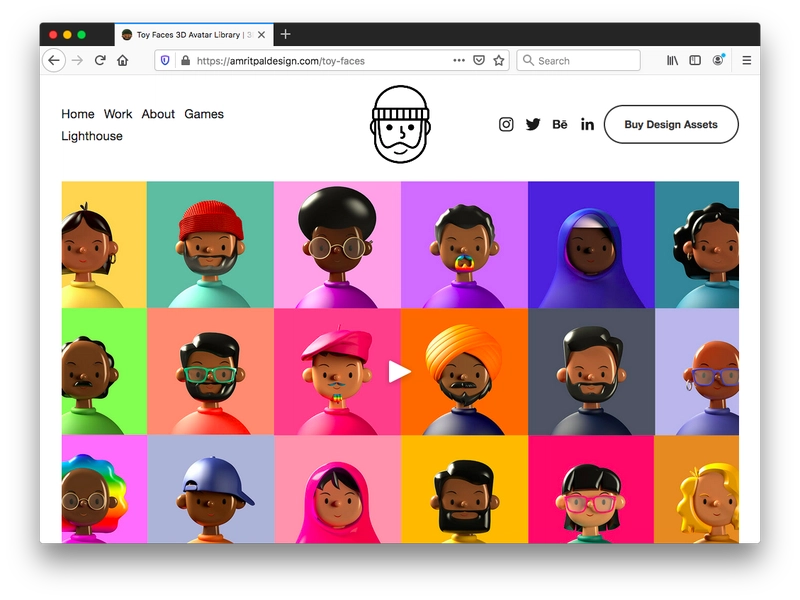800x600 pixels.
Task: Select avatar in blue hijab
Action: point(591,245)
